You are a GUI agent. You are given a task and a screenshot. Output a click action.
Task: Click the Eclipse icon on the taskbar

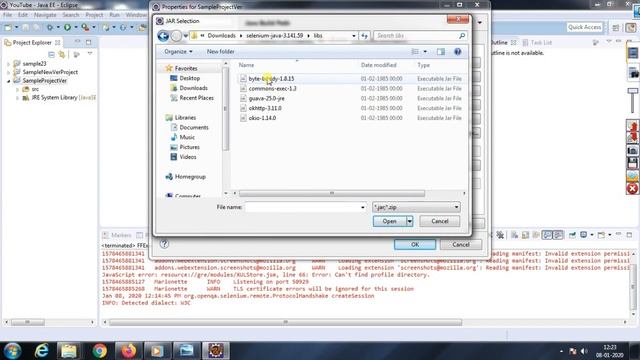point(216,351)
